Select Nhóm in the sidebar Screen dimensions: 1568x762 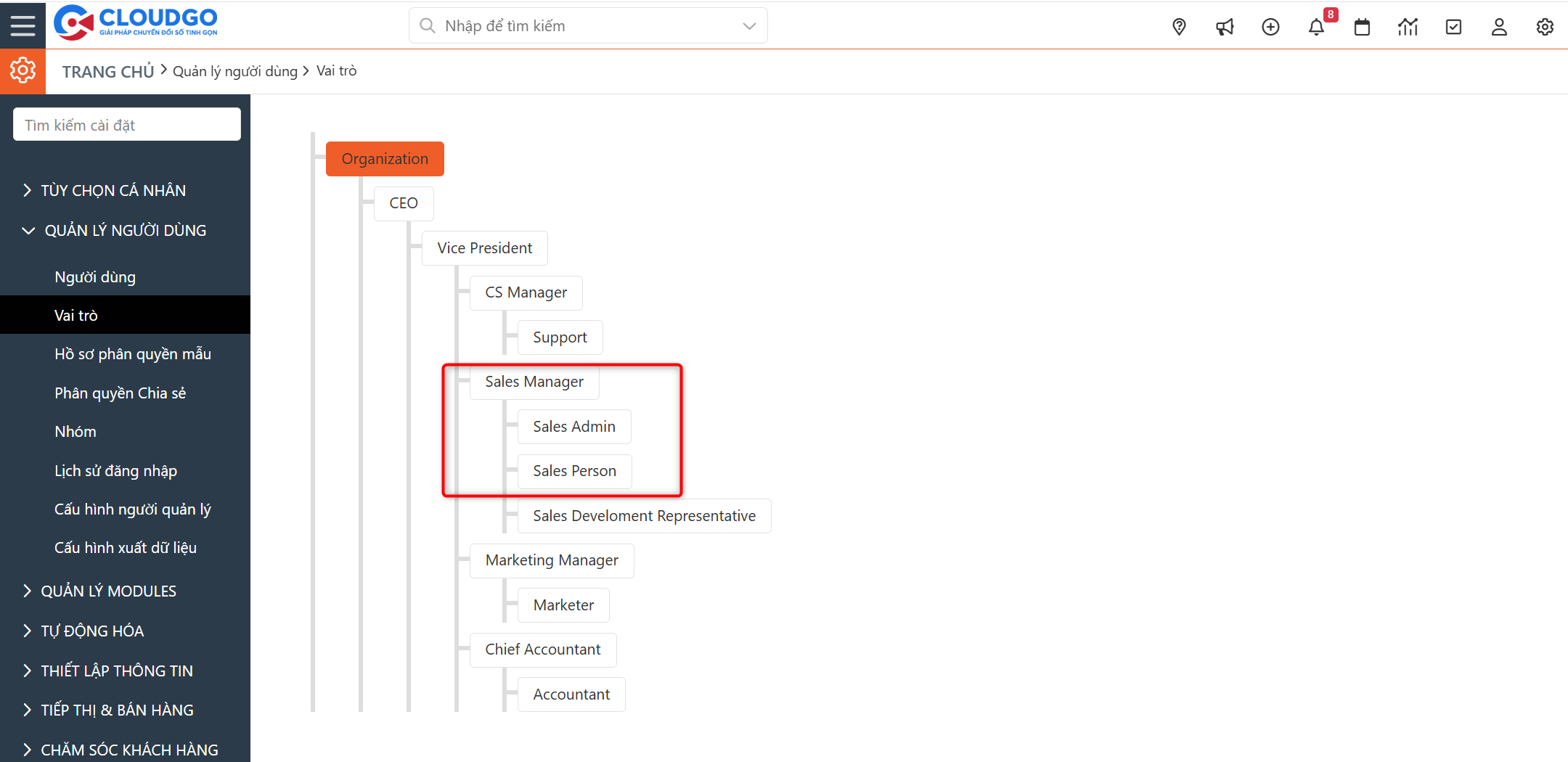(x=75, y=431)
